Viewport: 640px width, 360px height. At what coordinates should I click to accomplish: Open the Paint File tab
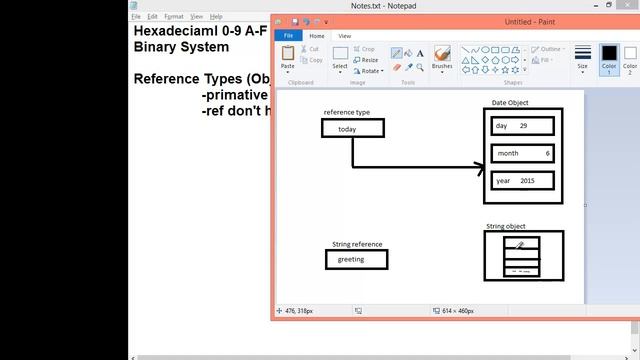pyautogui.click(x=288, y=36)
